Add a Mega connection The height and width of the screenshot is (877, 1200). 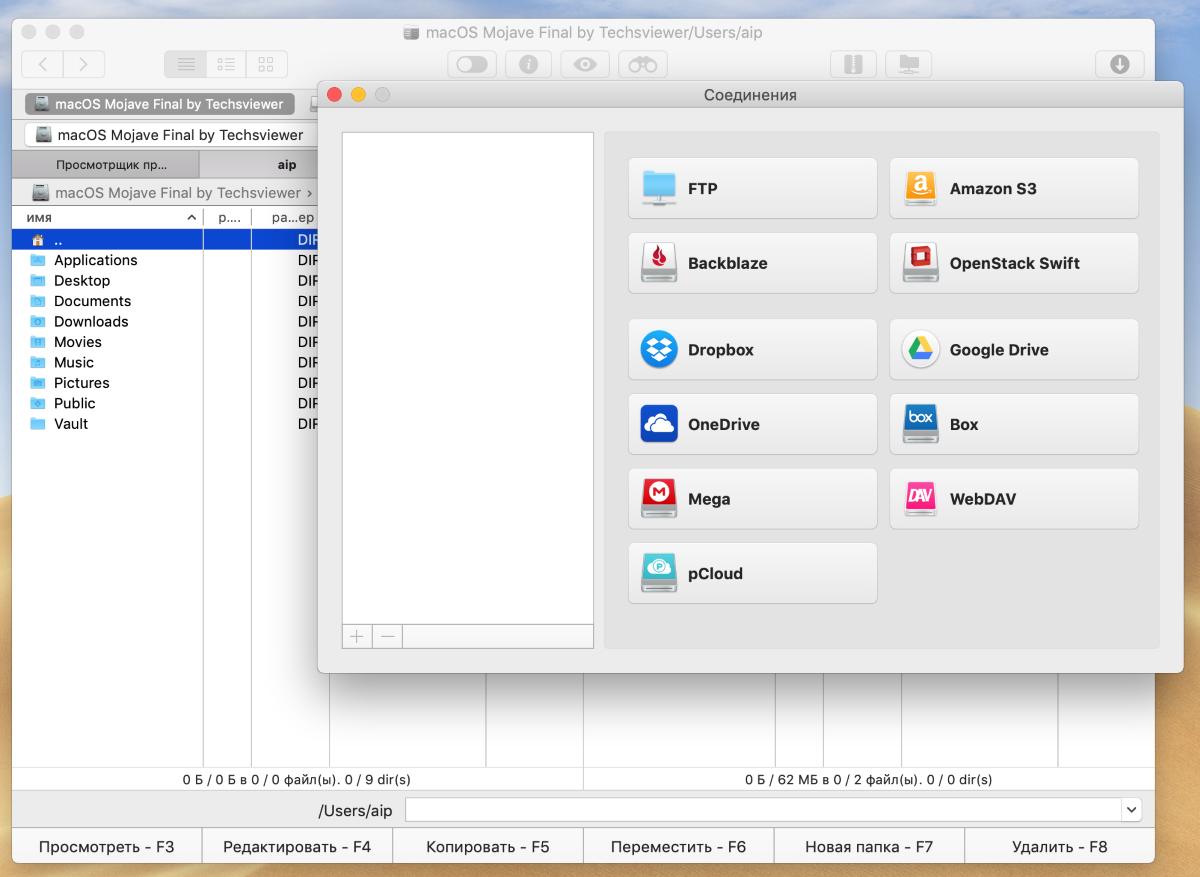tap(752, 499)
